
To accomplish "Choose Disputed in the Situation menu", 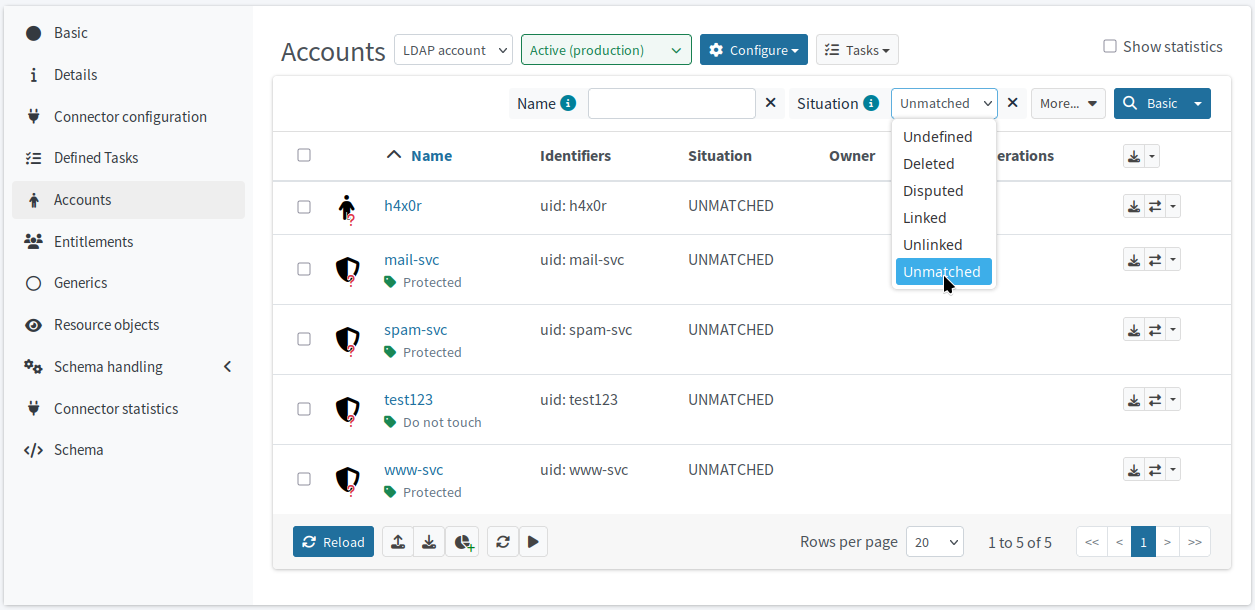I will coord(933,190).
